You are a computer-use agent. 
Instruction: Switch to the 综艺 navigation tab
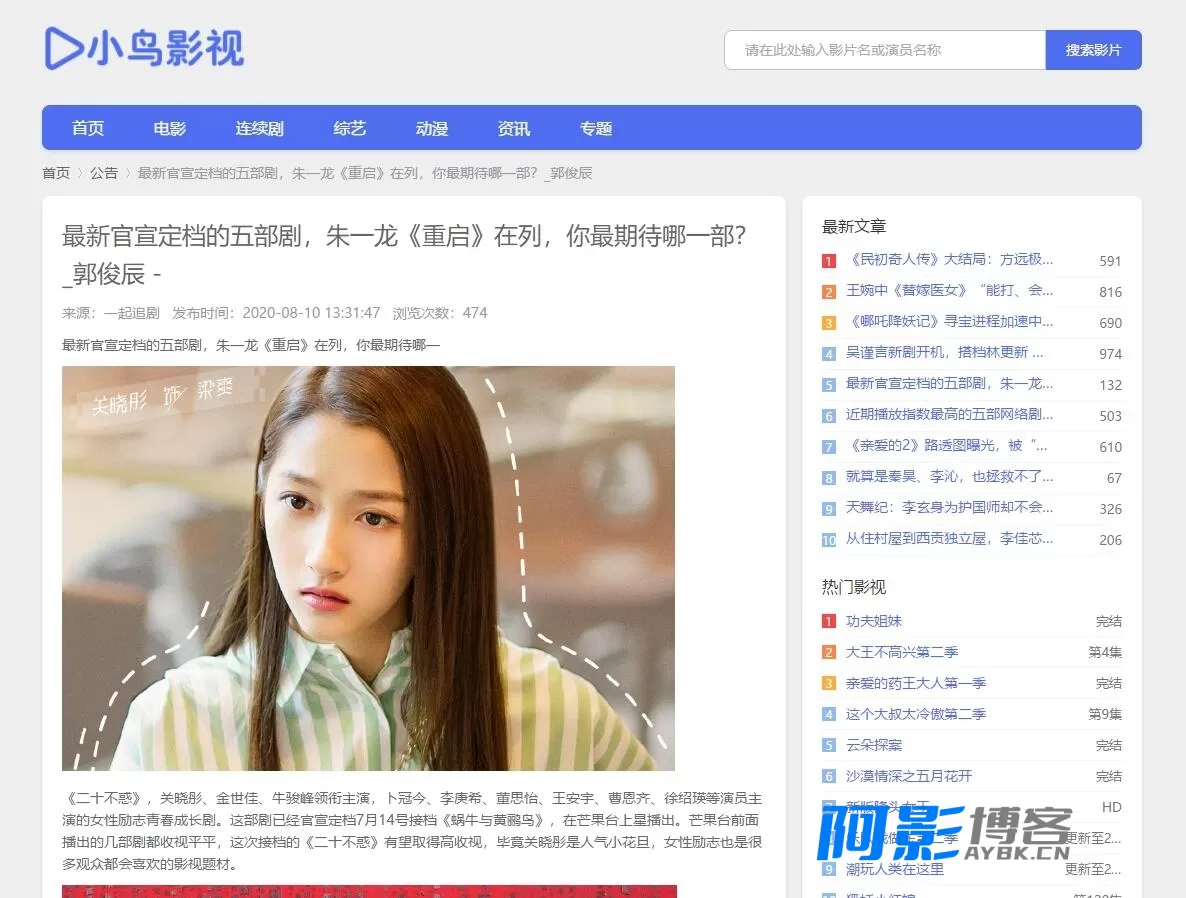click(349, 128)
